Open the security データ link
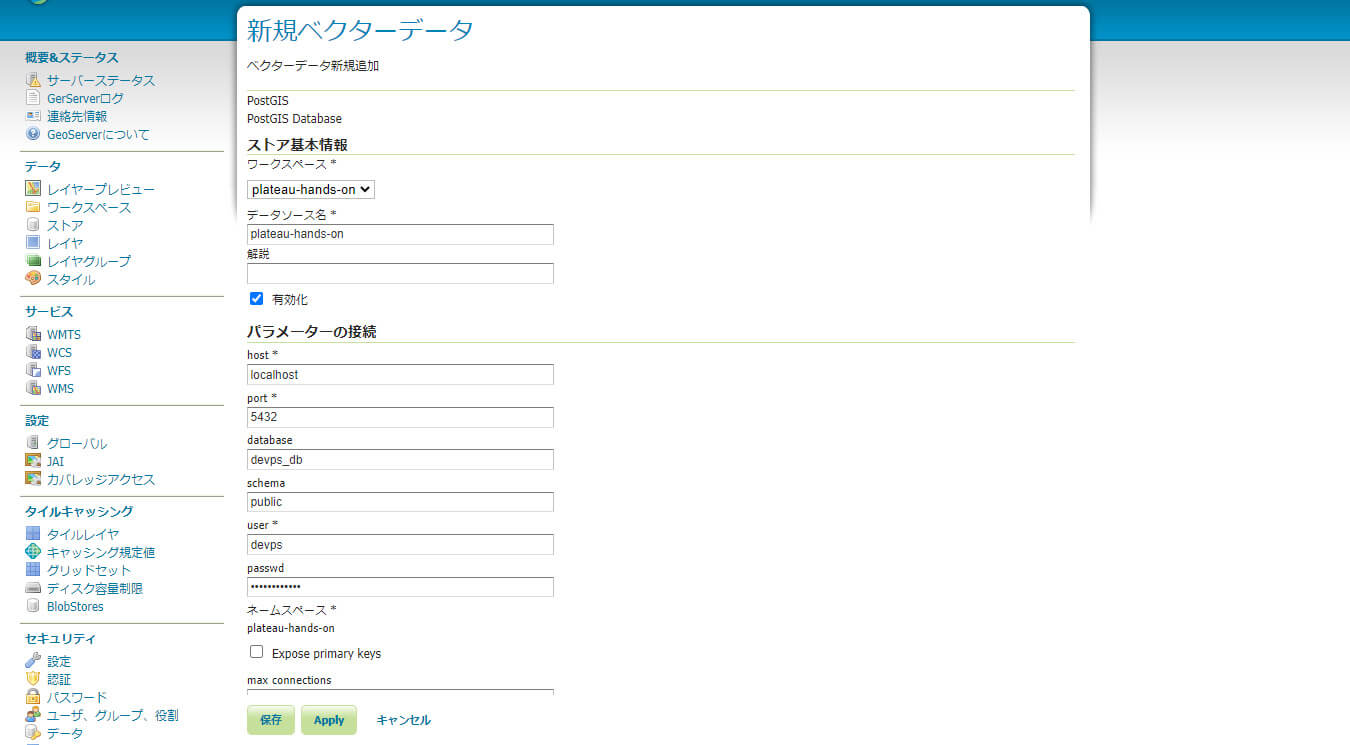 point(65,733)
